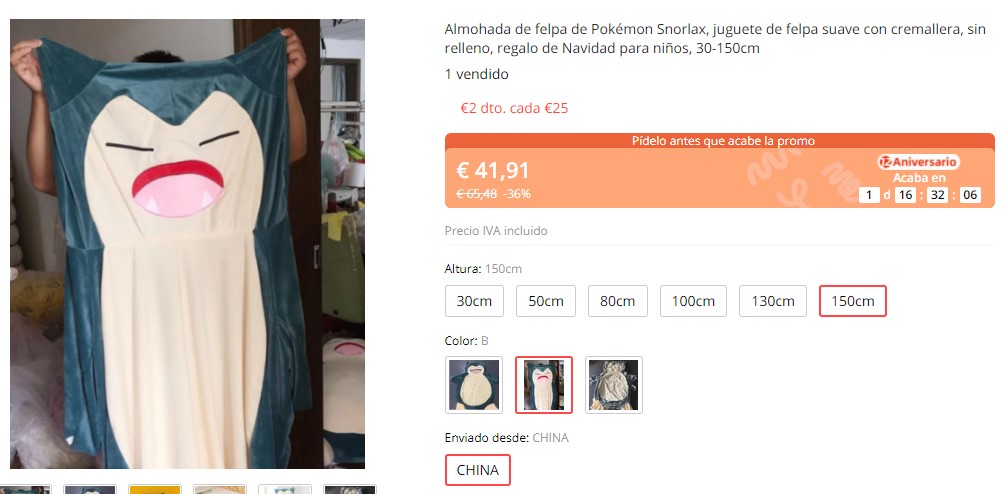Choose the 130cm height option

pos(773,301)
